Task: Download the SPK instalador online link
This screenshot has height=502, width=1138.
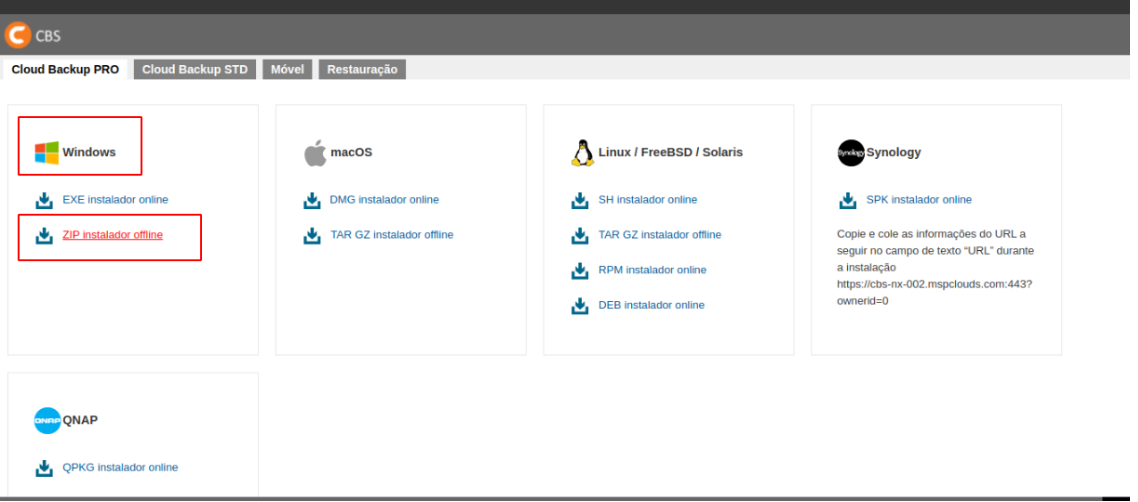Action: tap(919, 199)
